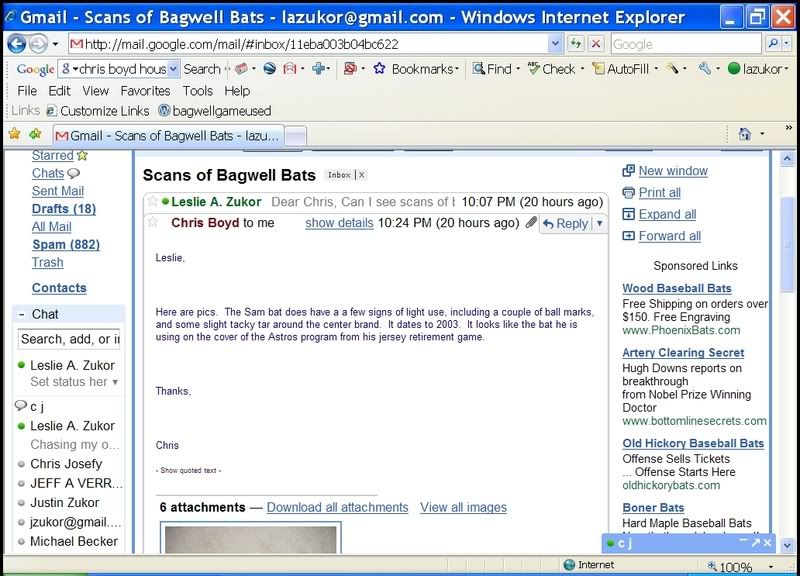The image size is (800, 576).
Task: Go back using the browser Back arrow
Action: pos(17,44)
